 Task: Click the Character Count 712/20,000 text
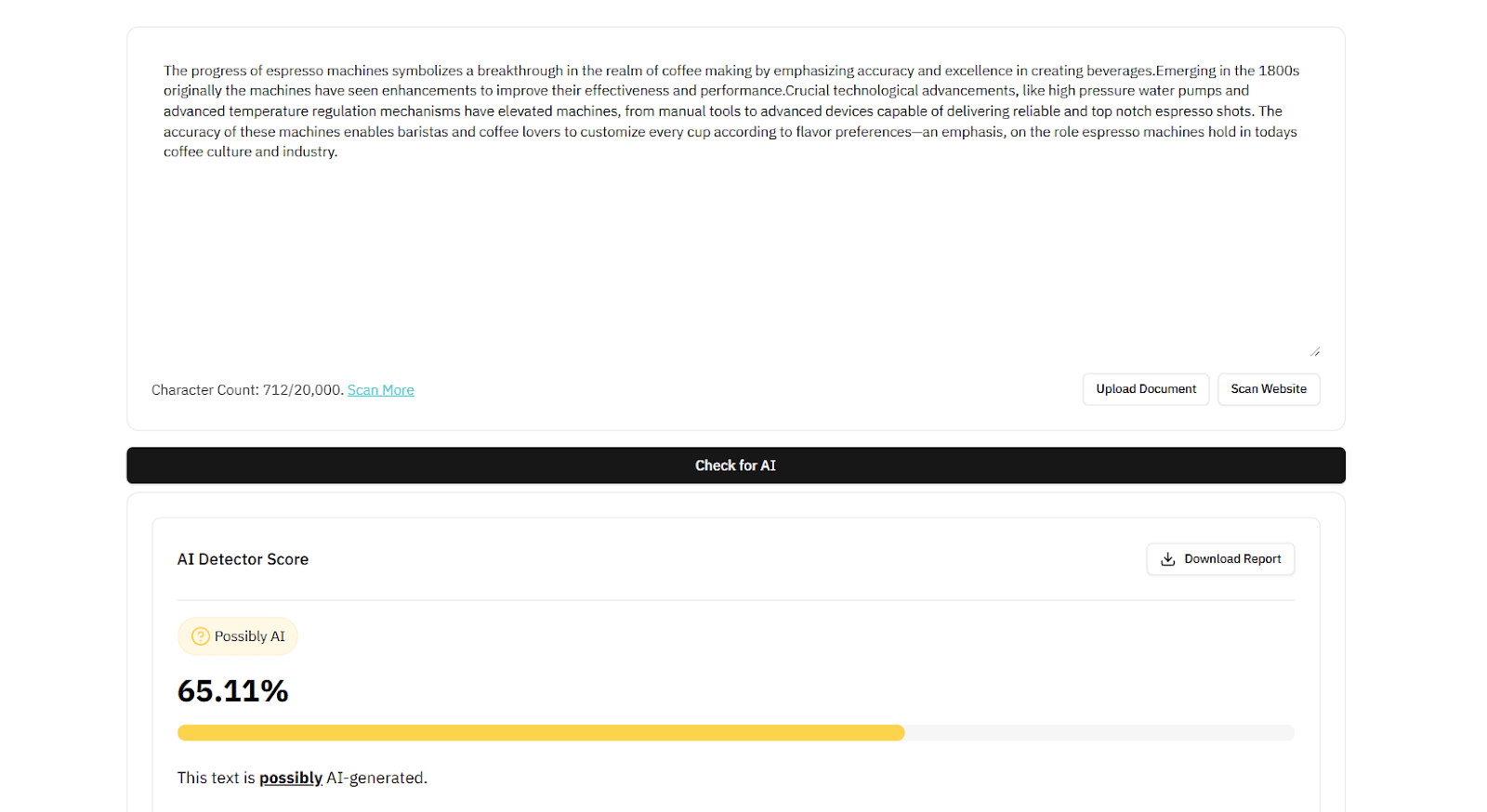tap(247, 390)
